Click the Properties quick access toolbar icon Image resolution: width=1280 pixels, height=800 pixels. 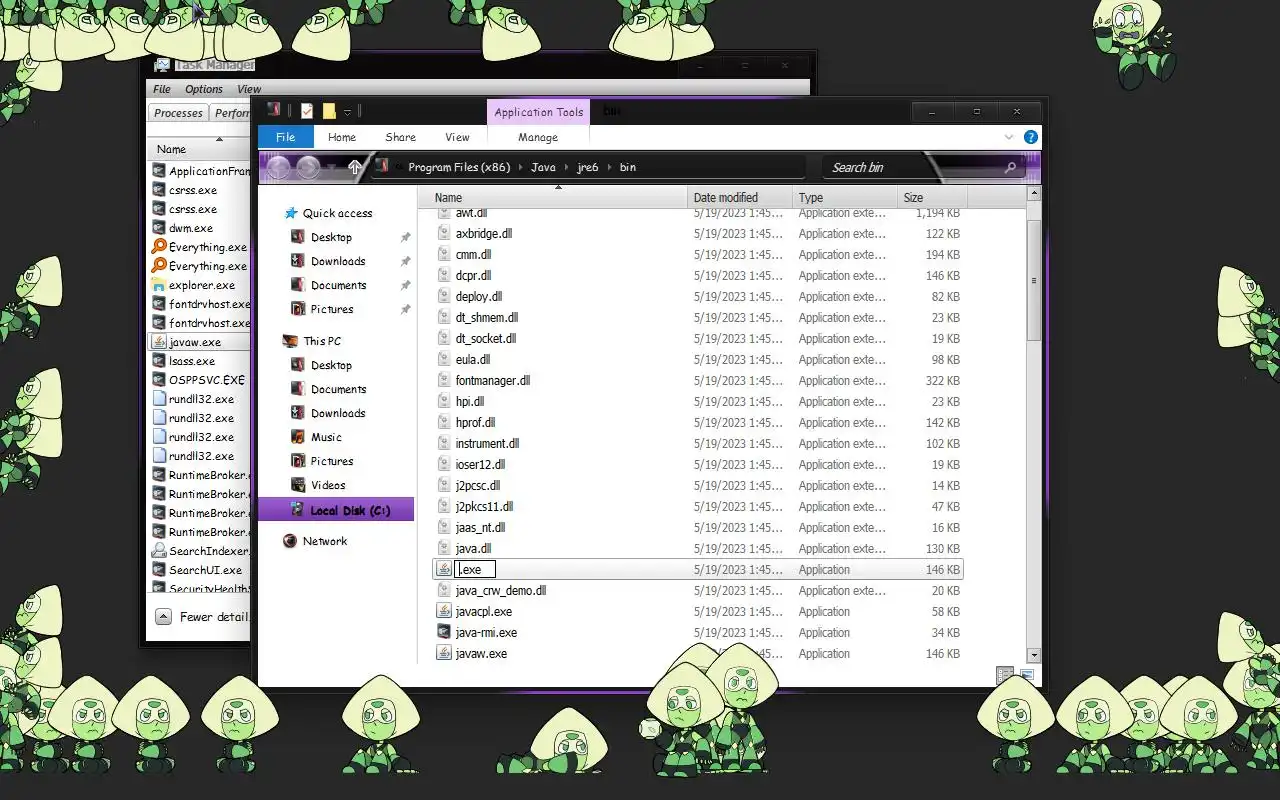click(307, 111)
